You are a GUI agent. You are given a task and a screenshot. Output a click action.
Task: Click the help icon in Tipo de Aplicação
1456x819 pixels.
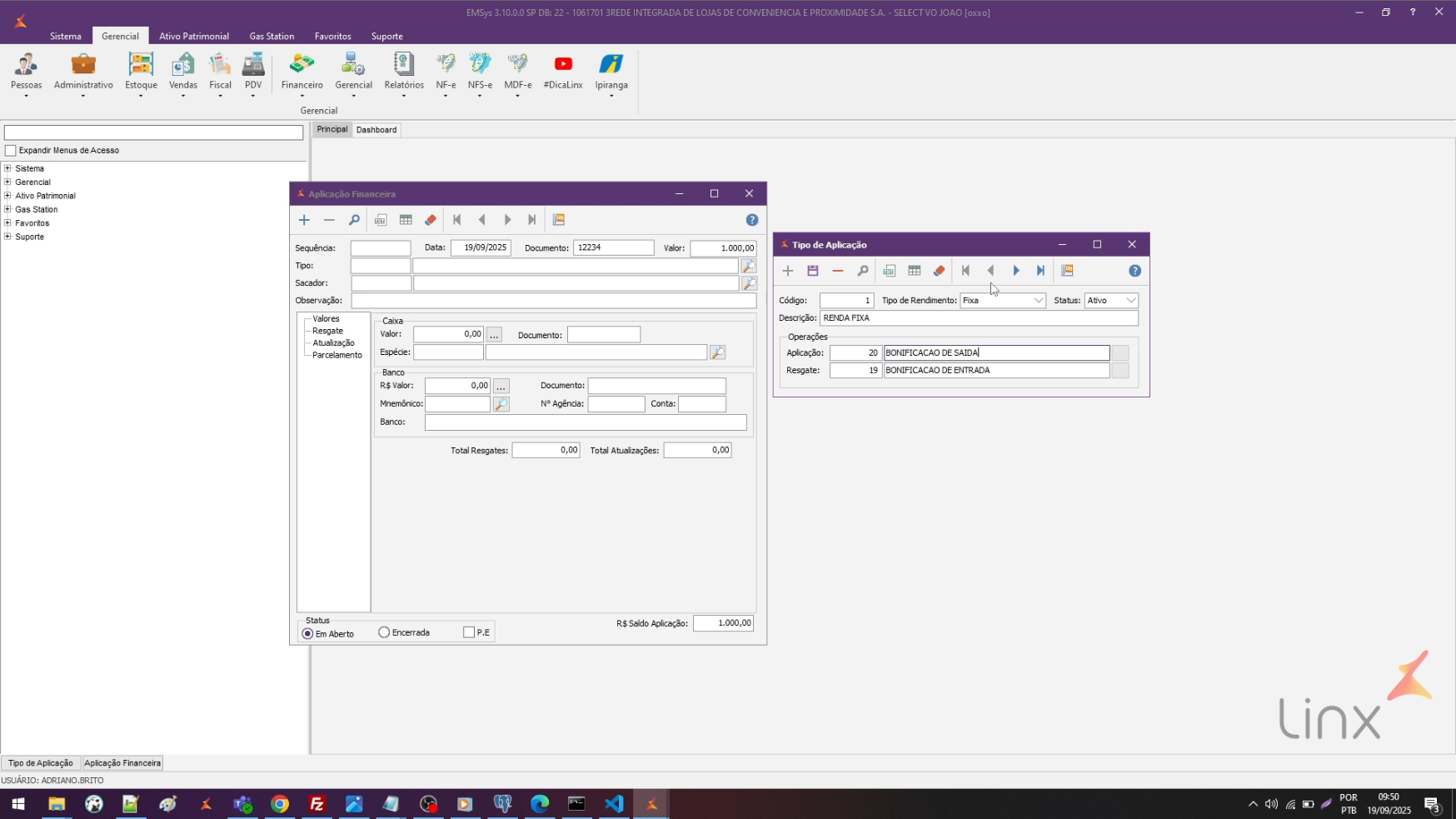[x=1134, y=271]
